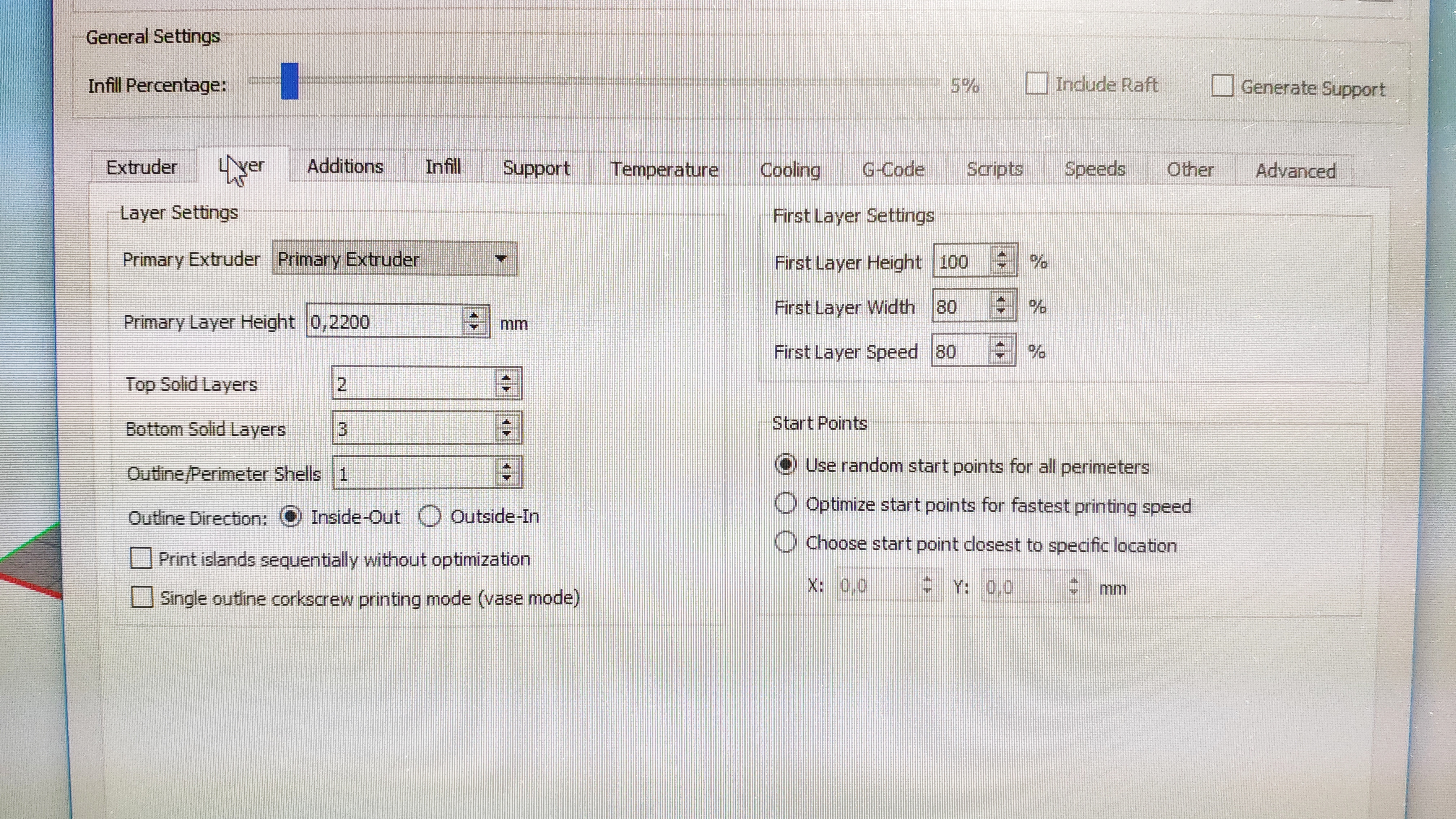The height and width of the screenshot is (819, 1456).
Task: Increase Bottom Solid Layers with up arrow
Action: (x=506, y=422)
